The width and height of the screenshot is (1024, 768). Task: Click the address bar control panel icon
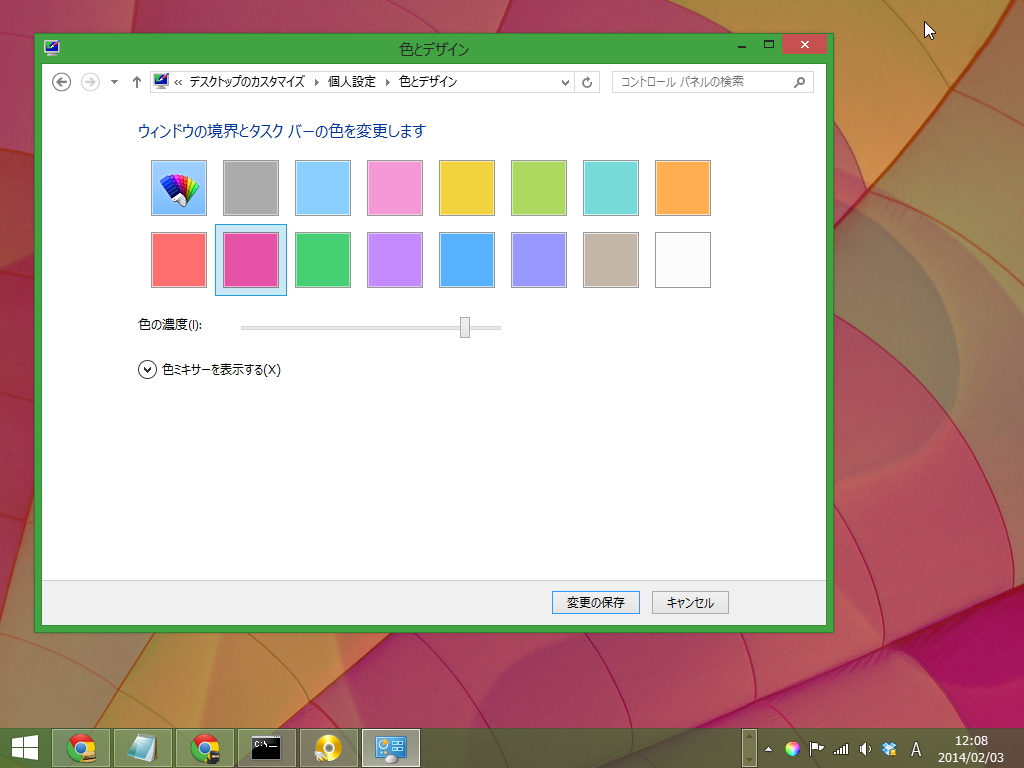click(x=161, y=81)
